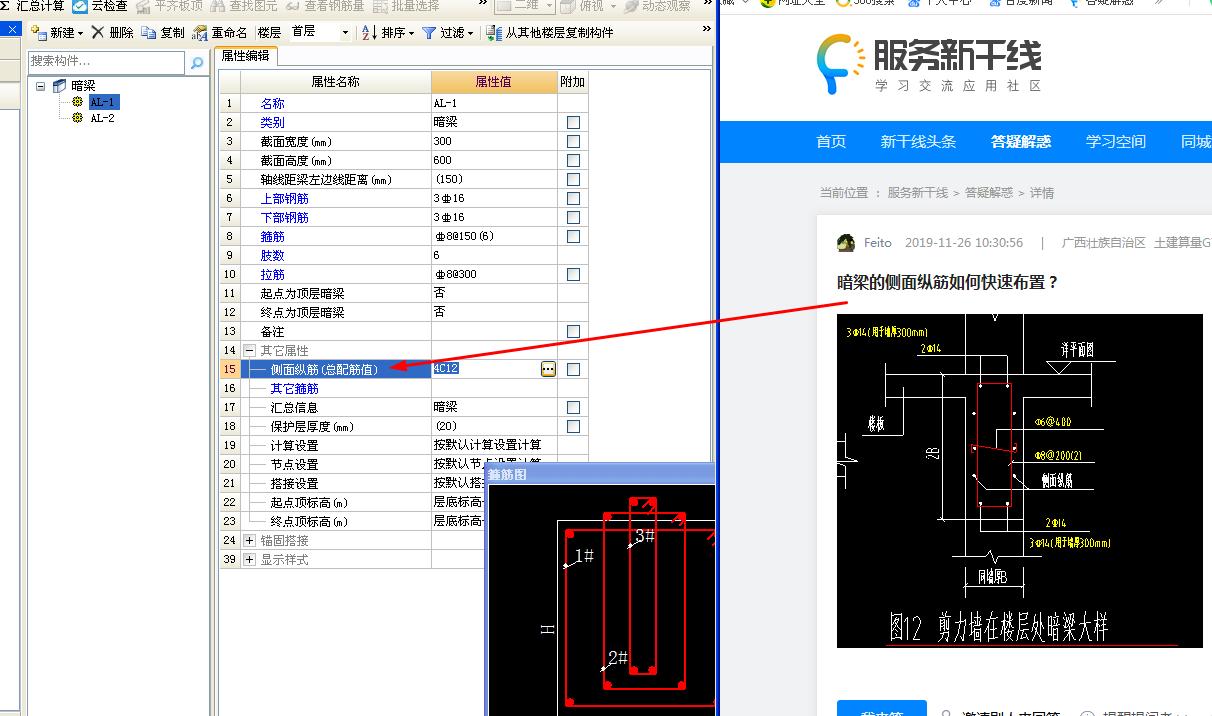Select AL-2 in the component tree

(103, 118)
